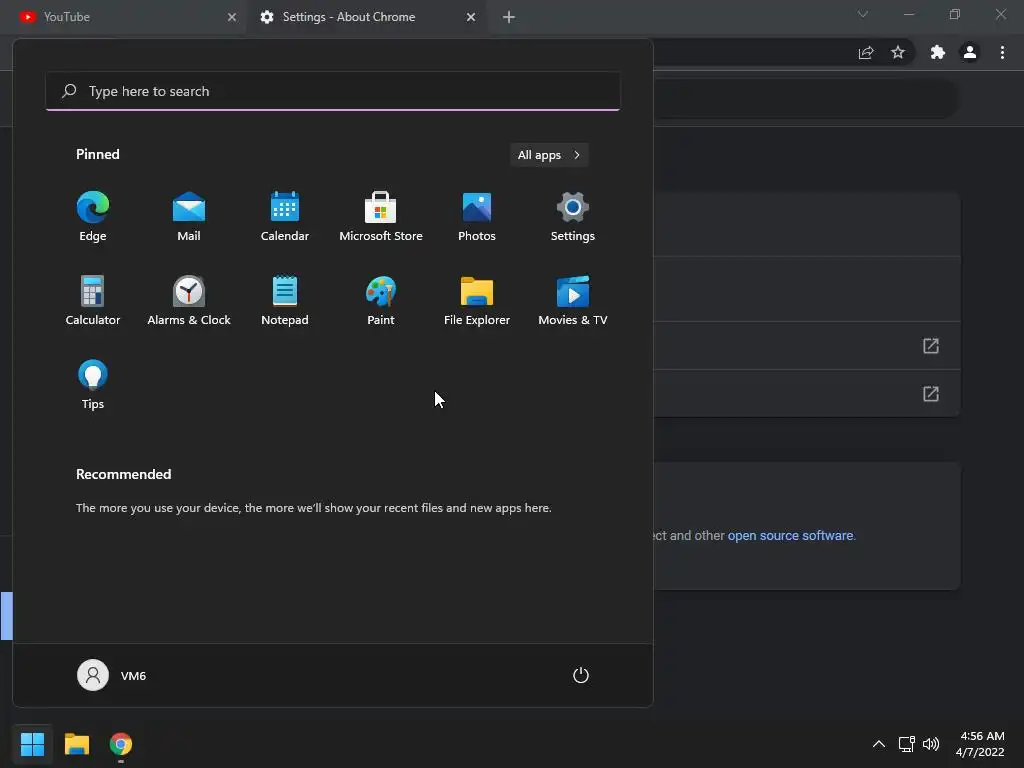1024x768 pixels.
Task: Open Settings from pinned apps
Action: pyautogui.click(x=573, y=217)
